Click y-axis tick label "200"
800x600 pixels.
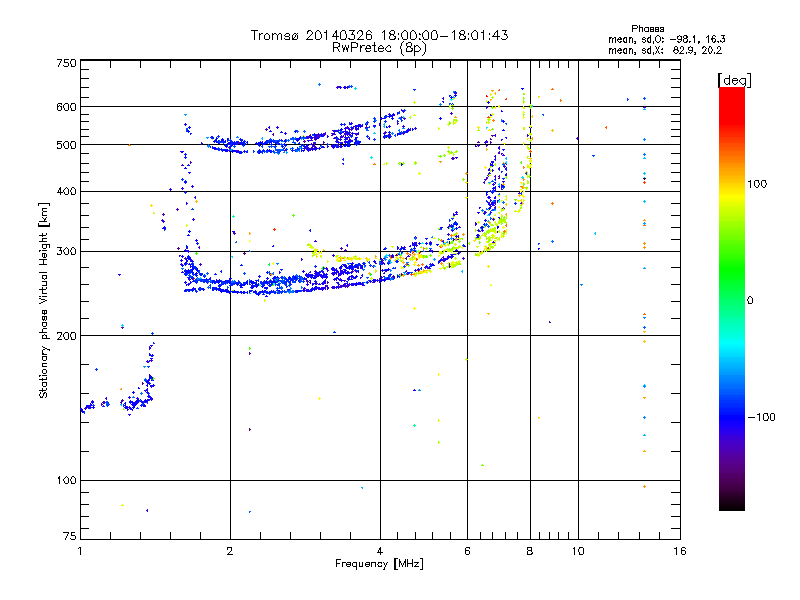(66, 336)
